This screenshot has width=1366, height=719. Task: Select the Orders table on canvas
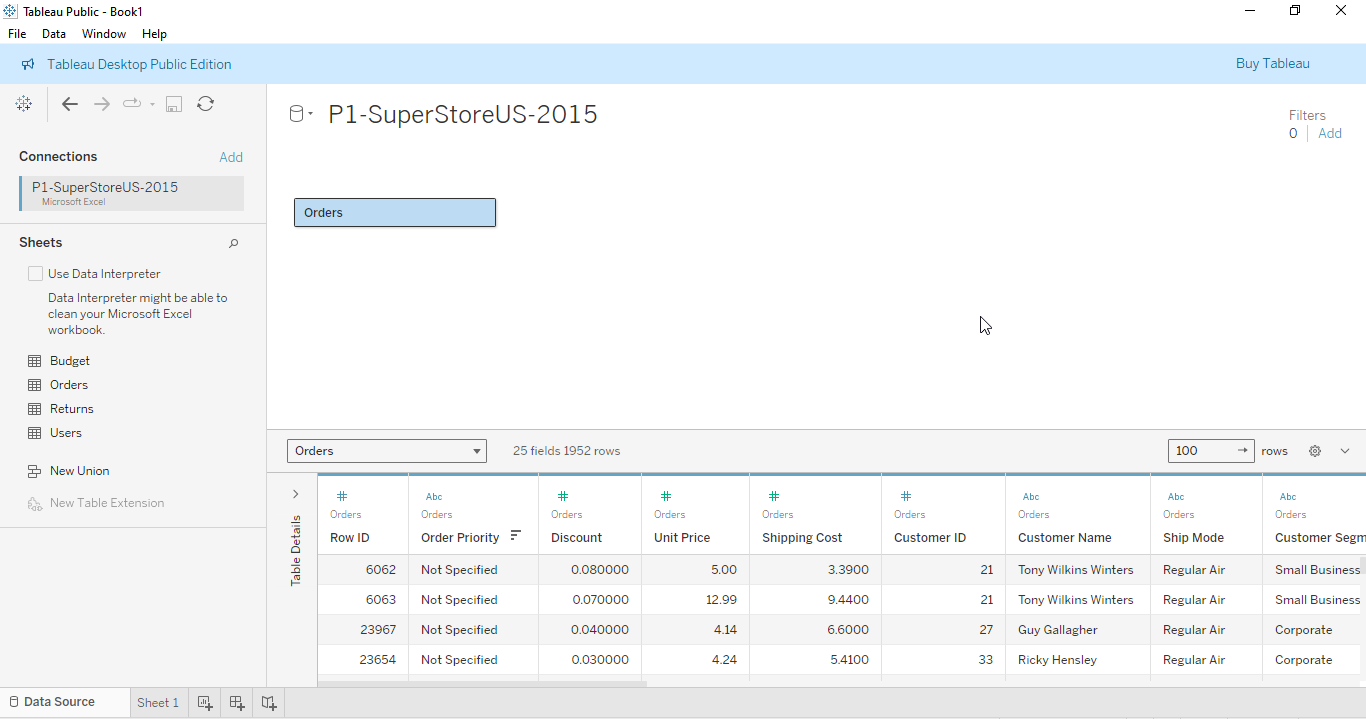click(395, 212)
